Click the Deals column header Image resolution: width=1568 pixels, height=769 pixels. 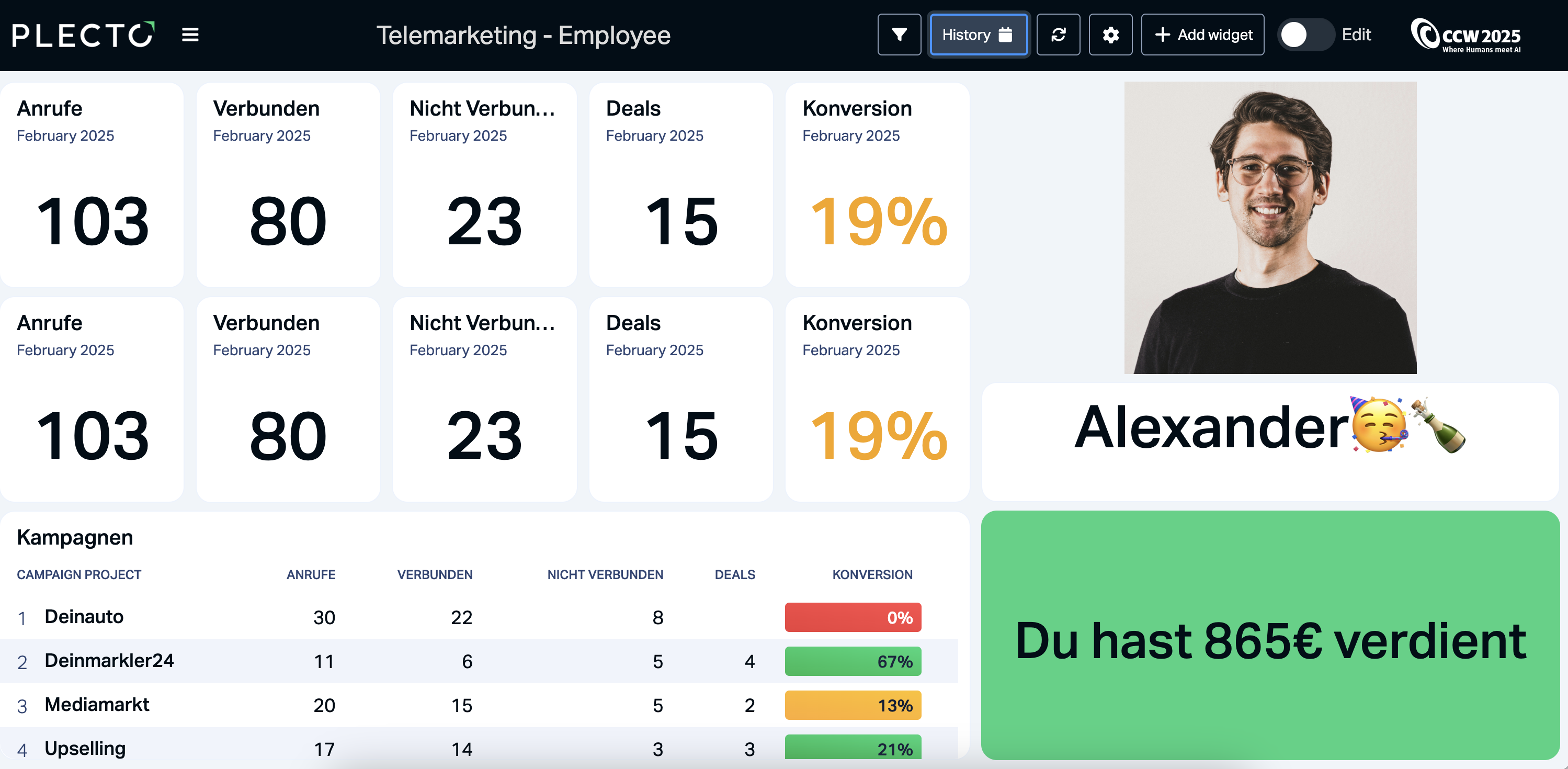[735, 574]
